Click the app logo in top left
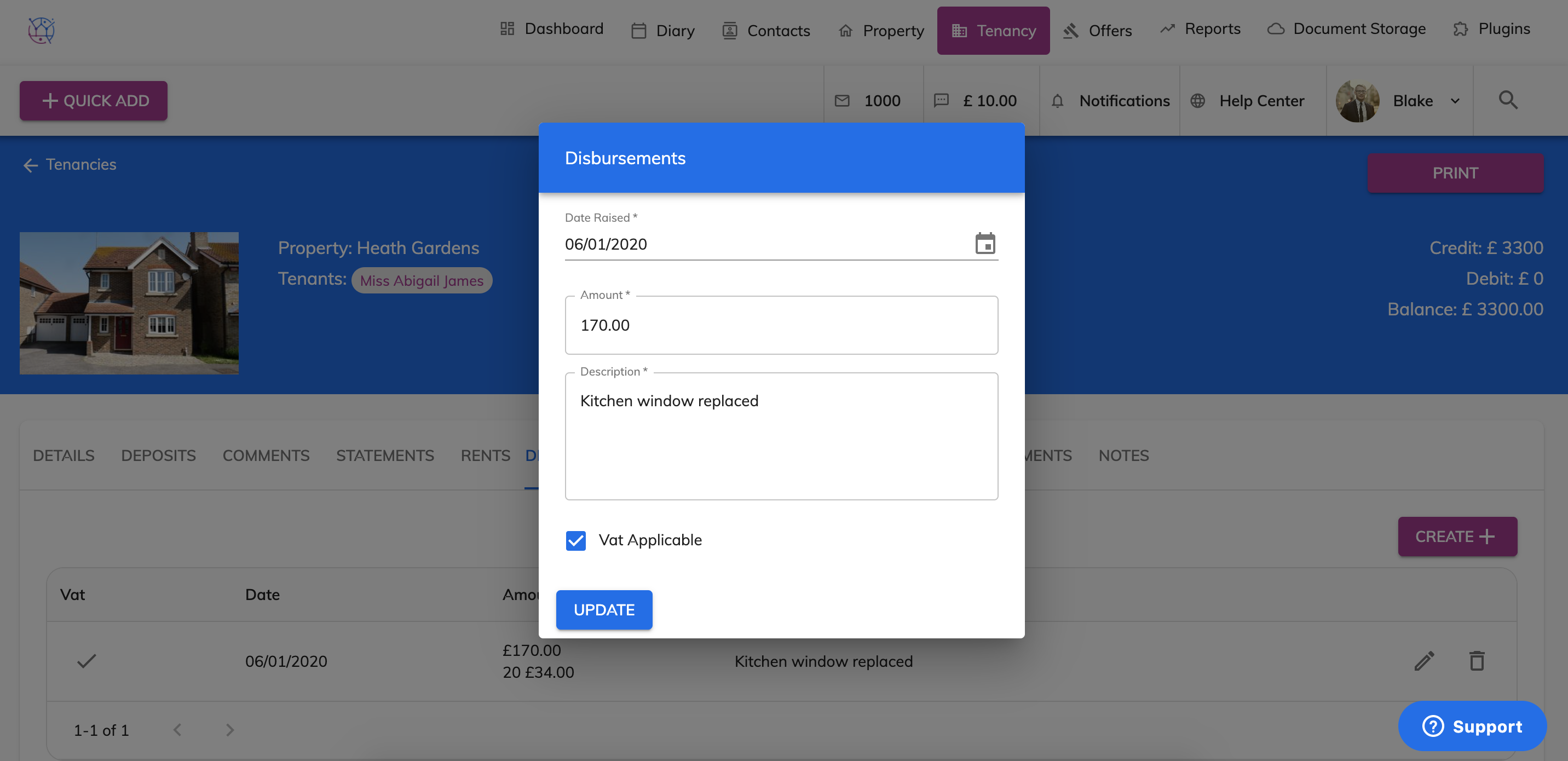This screenshot has height=761, width=1568. 42,30
